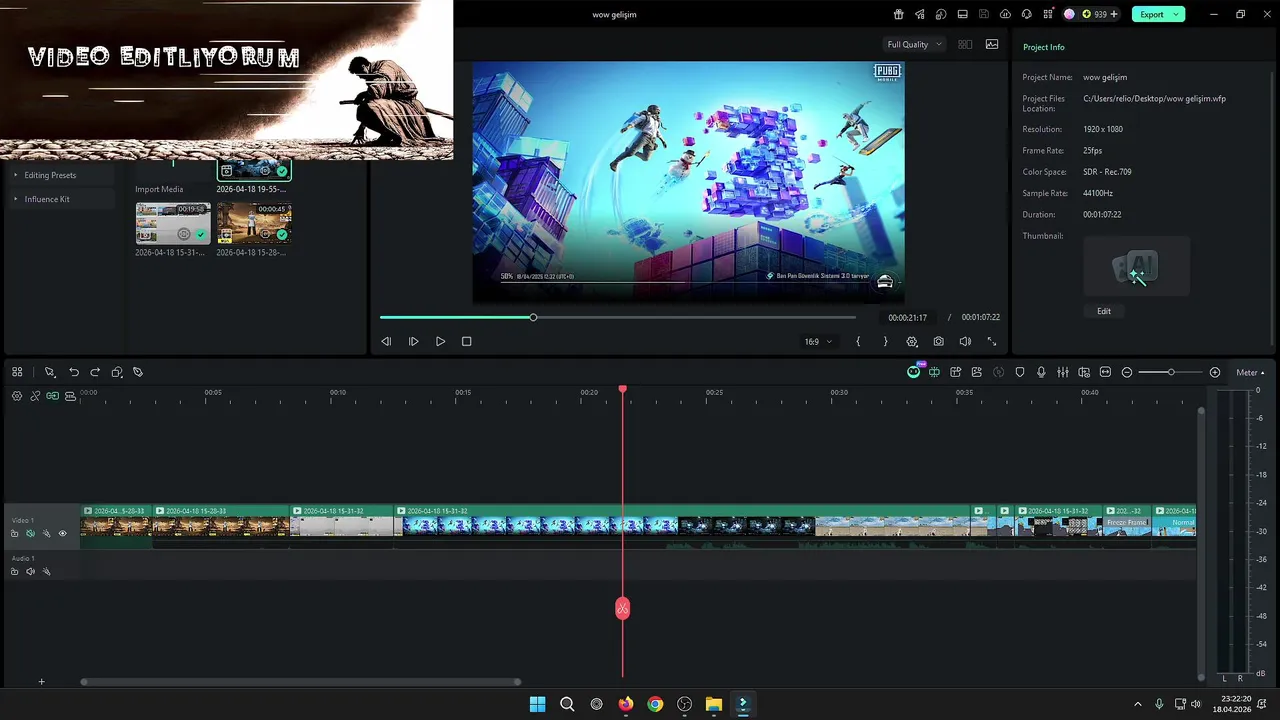Click the compare view icon beside Full Quality

coord(965,44)
